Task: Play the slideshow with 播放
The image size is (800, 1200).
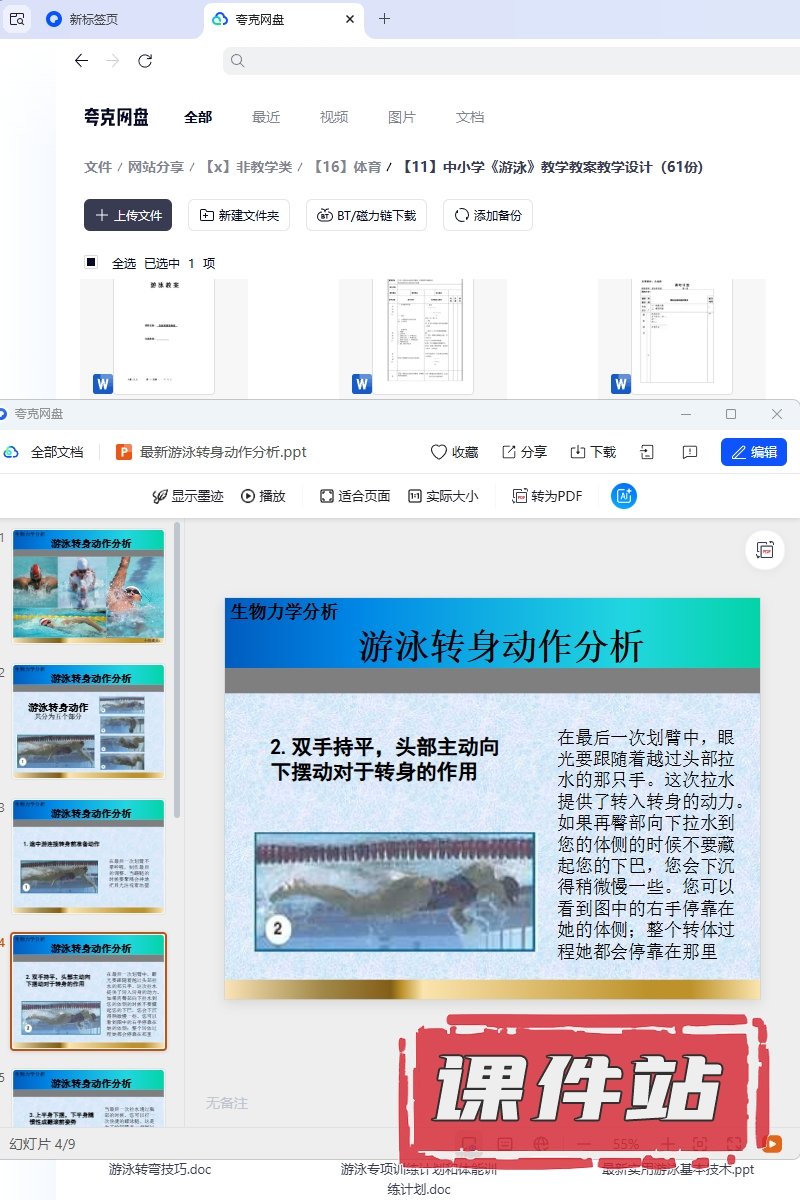Action: pos(263,496)
